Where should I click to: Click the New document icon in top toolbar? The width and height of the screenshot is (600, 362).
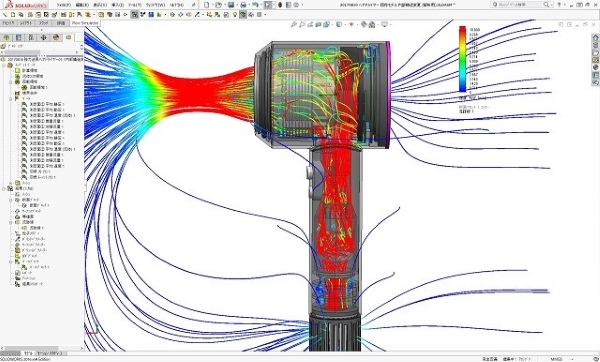click(207, 5)
